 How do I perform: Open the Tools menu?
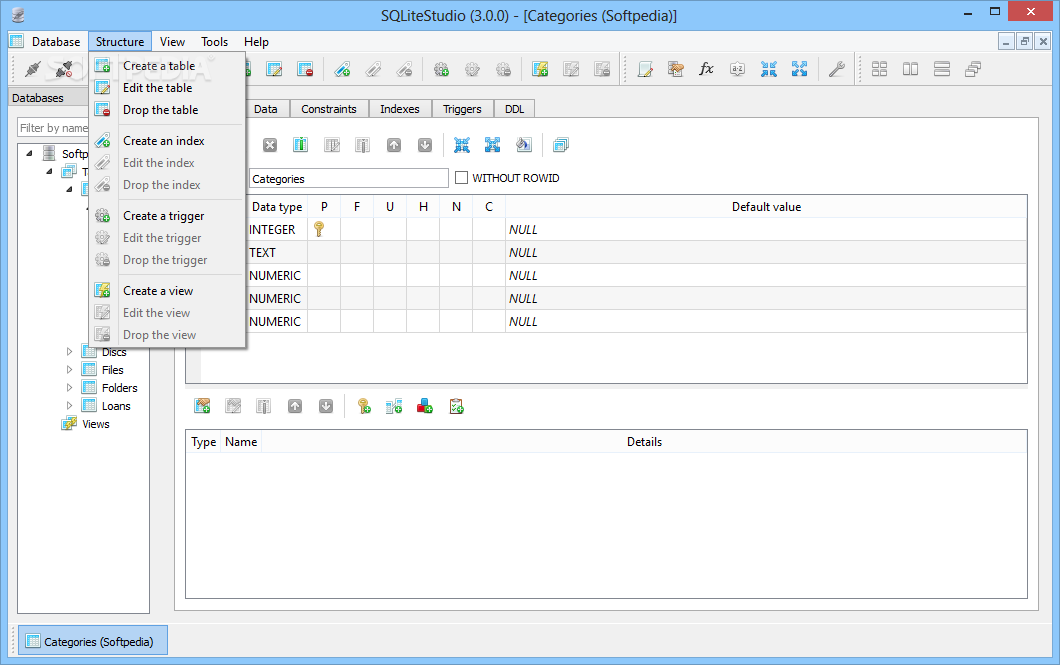pos(214,42)
